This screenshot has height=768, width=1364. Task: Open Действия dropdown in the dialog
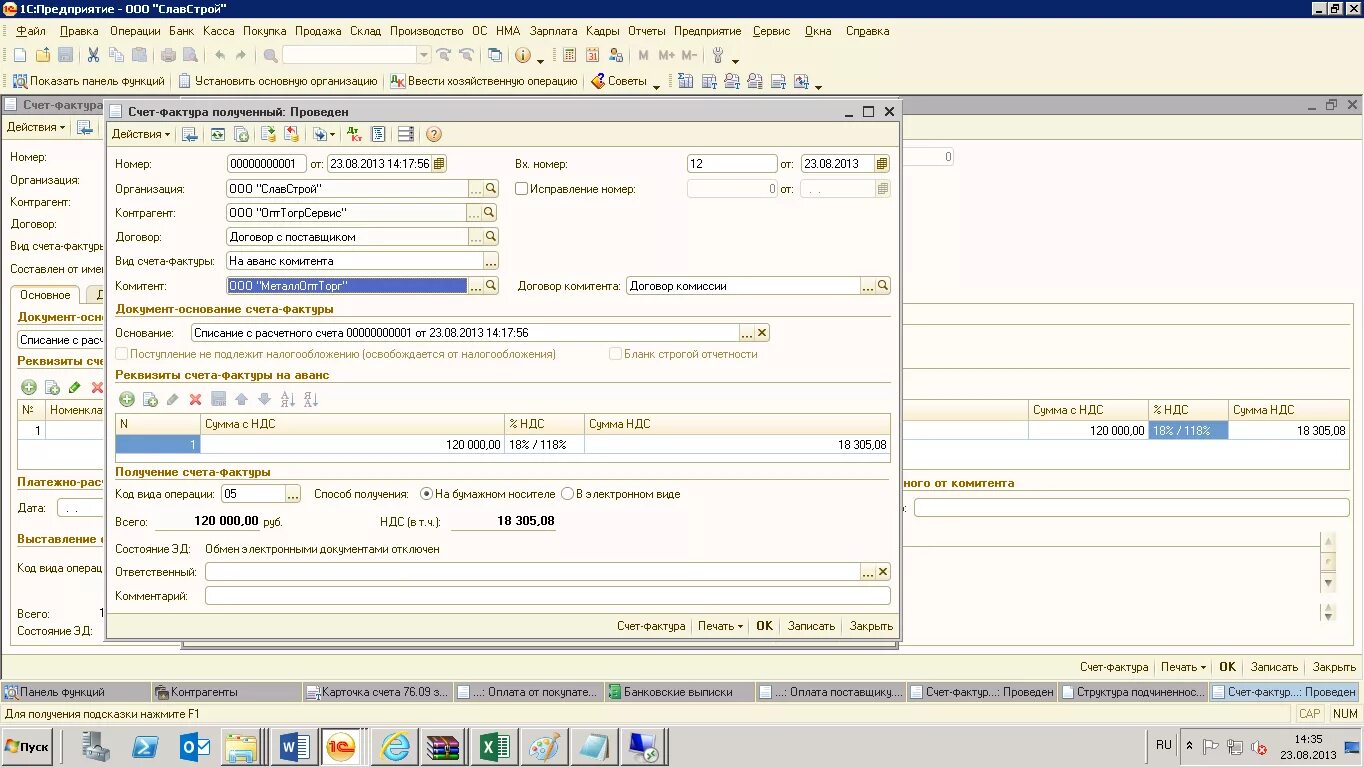point(141,134)
